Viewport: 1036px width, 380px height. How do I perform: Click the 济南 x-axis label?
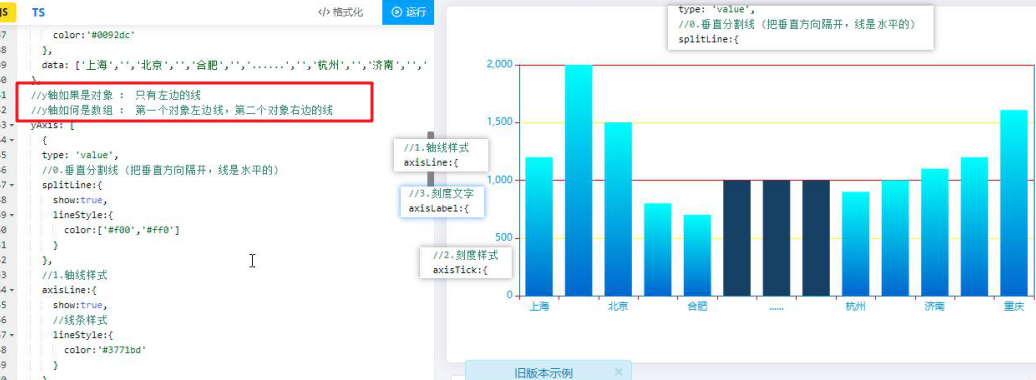pyautogui.click(x=935, y=307)
